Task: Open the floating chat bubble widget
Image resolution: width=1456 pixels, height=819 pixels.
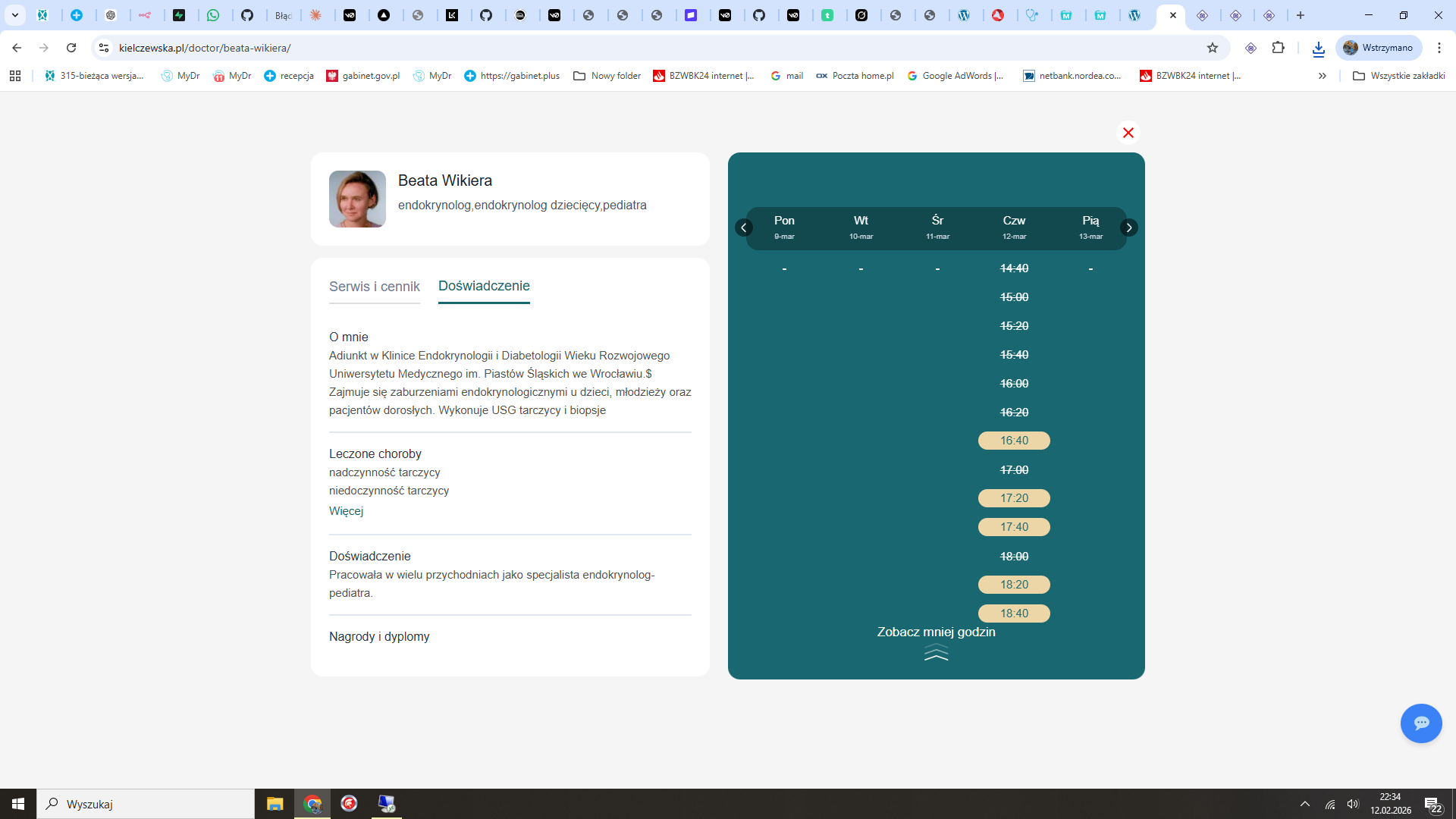Action: 1422,723
